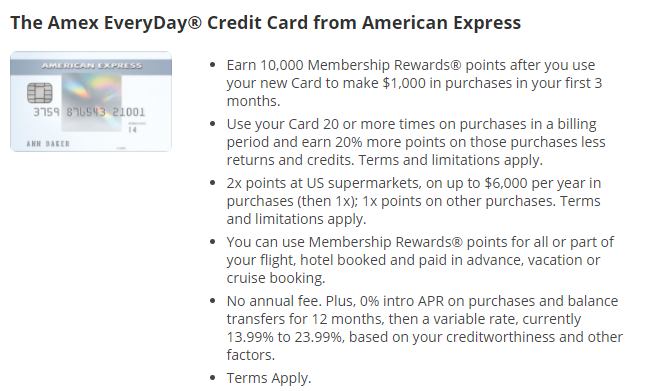Click the chip on the card image
The image size is (653, 391).
point(40,92)
